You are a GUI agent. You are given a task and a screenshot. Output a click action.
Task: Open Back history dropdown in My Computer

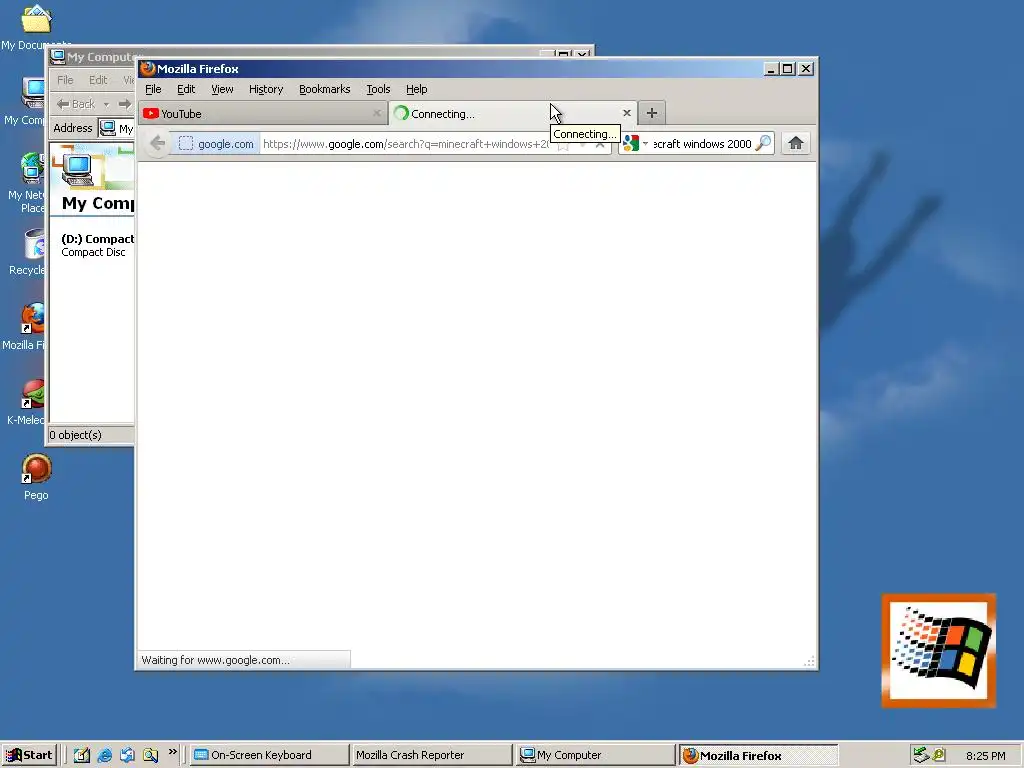(x=106, y=104)
